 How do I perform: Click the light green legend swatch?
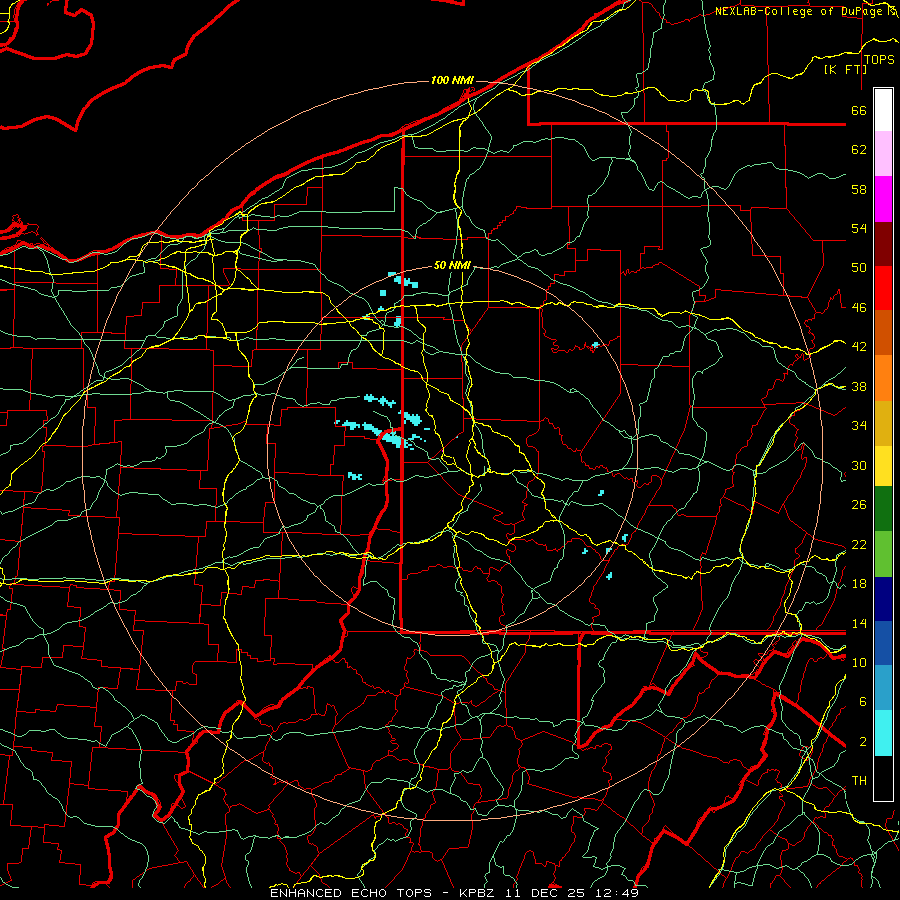tap(883, 554)
